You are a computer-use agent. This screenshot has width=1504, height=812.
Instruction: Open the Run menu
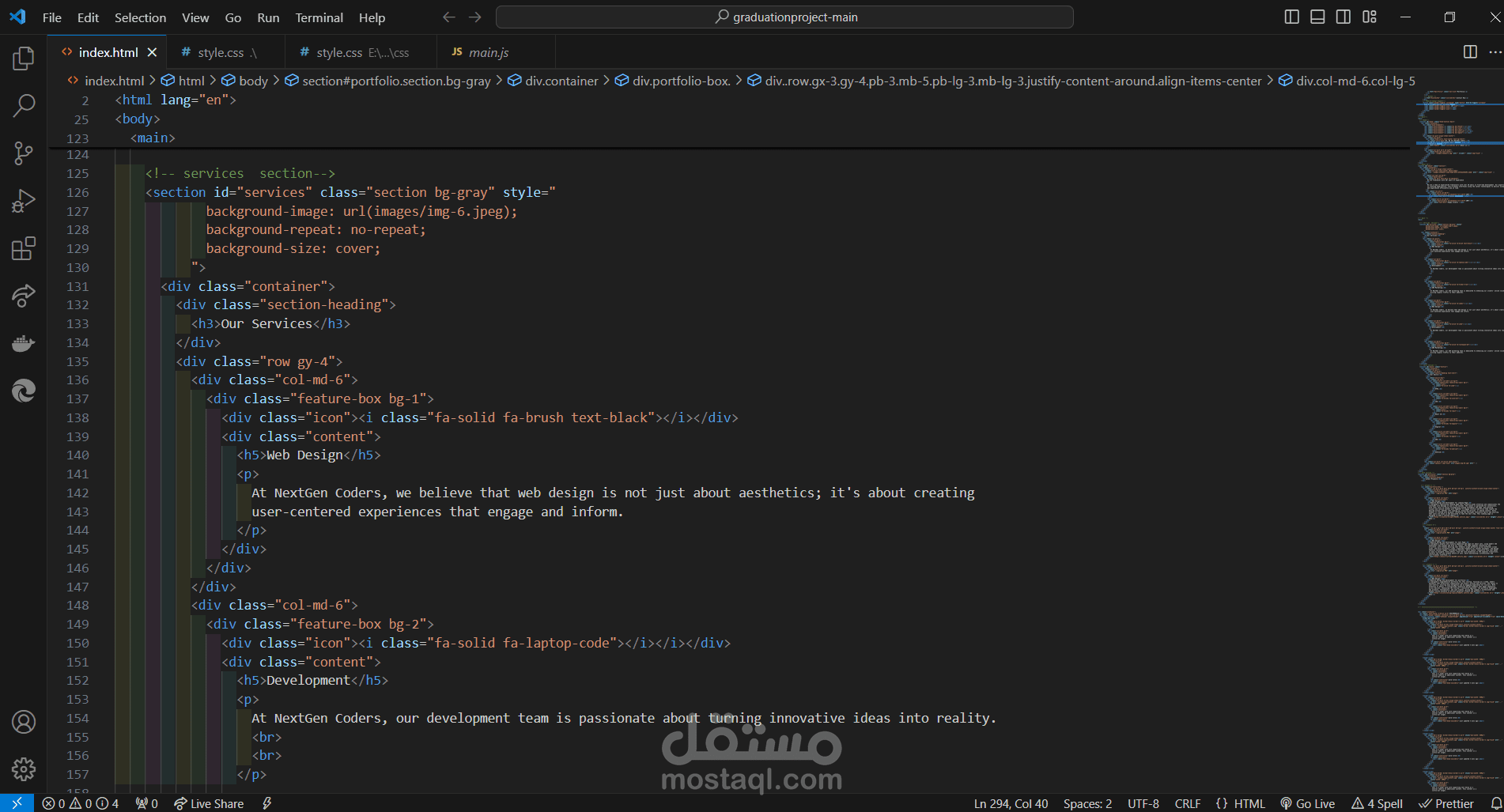click(x=268, y=17)
